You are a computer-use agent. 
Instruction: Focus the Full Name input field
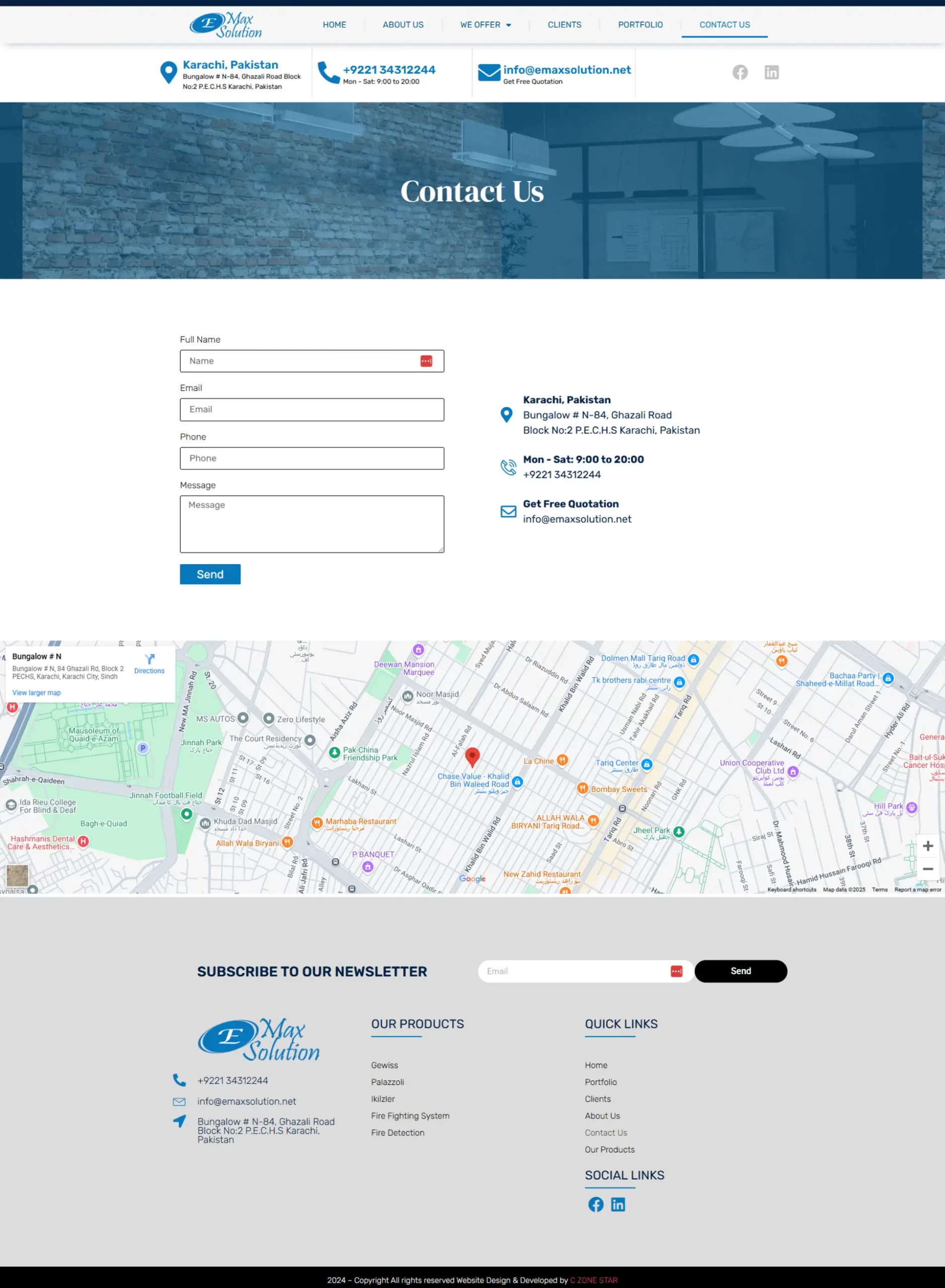(x=303, y=361)
